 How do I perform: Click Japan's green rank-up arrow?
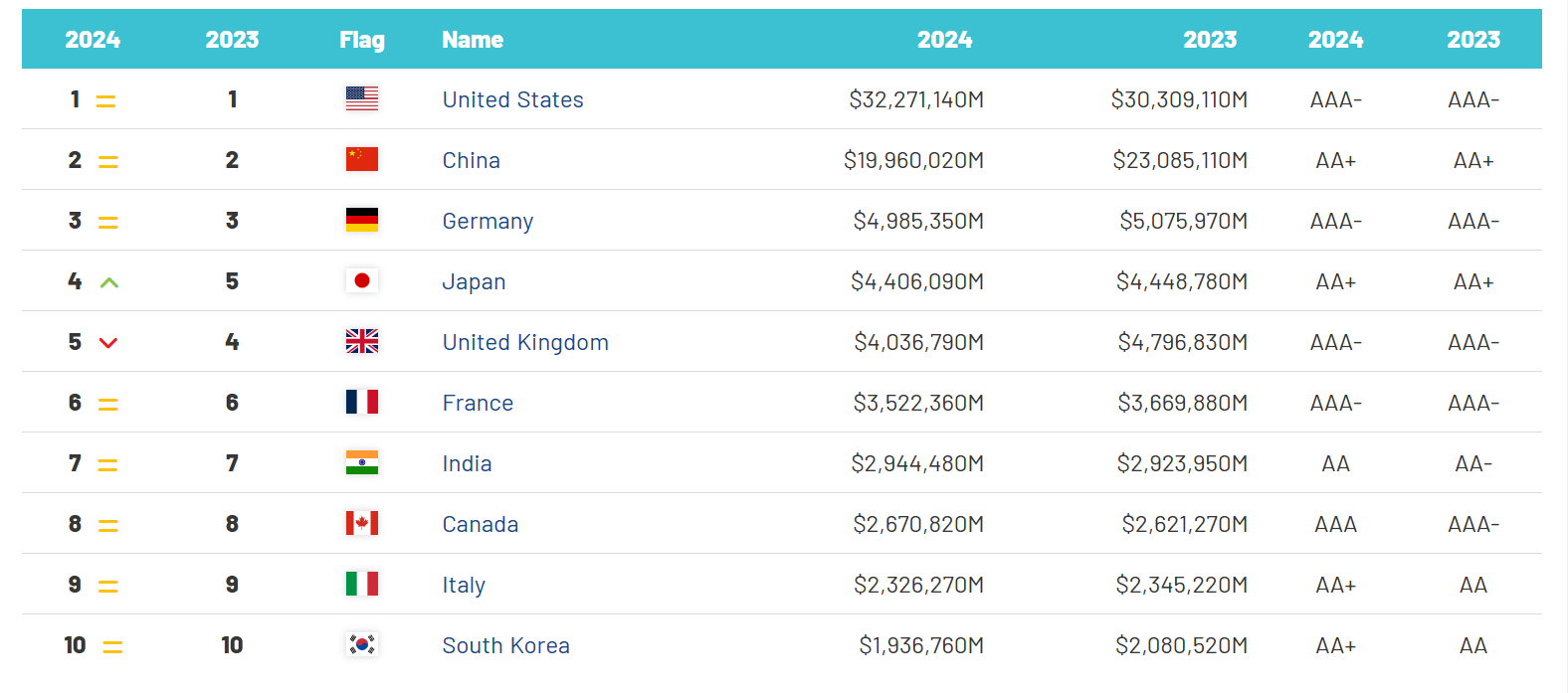[x=109, y=282]
